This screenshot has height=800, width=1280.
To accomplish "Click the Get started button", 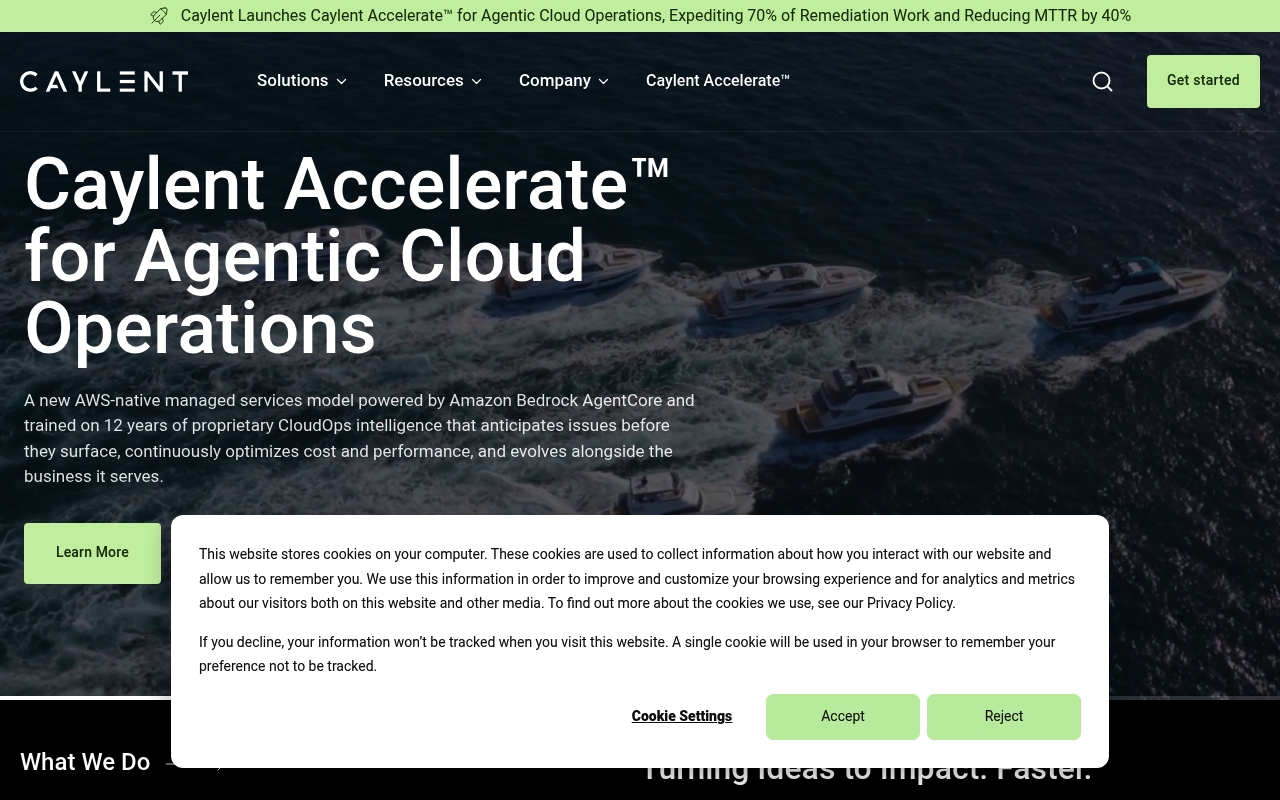I will pyautogui.click(x=1203, y=81).
